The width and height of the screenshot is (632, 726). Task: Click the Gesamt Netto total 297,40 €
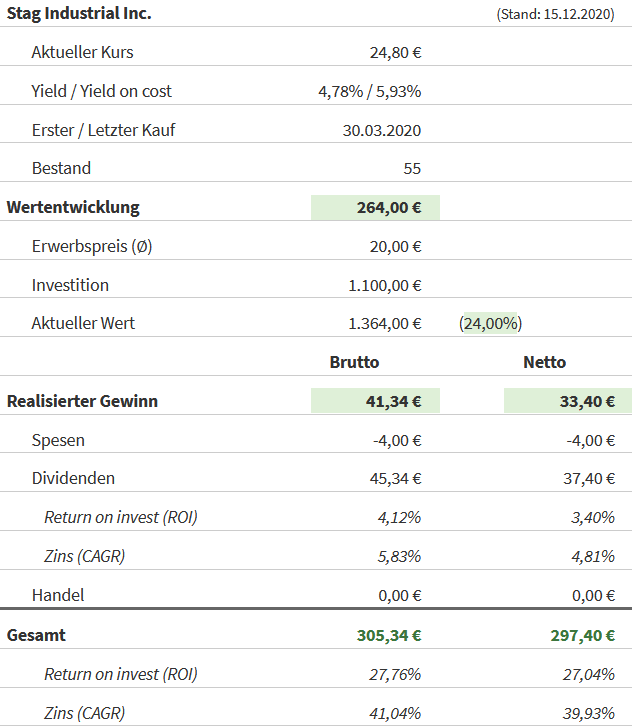(582, 635)
